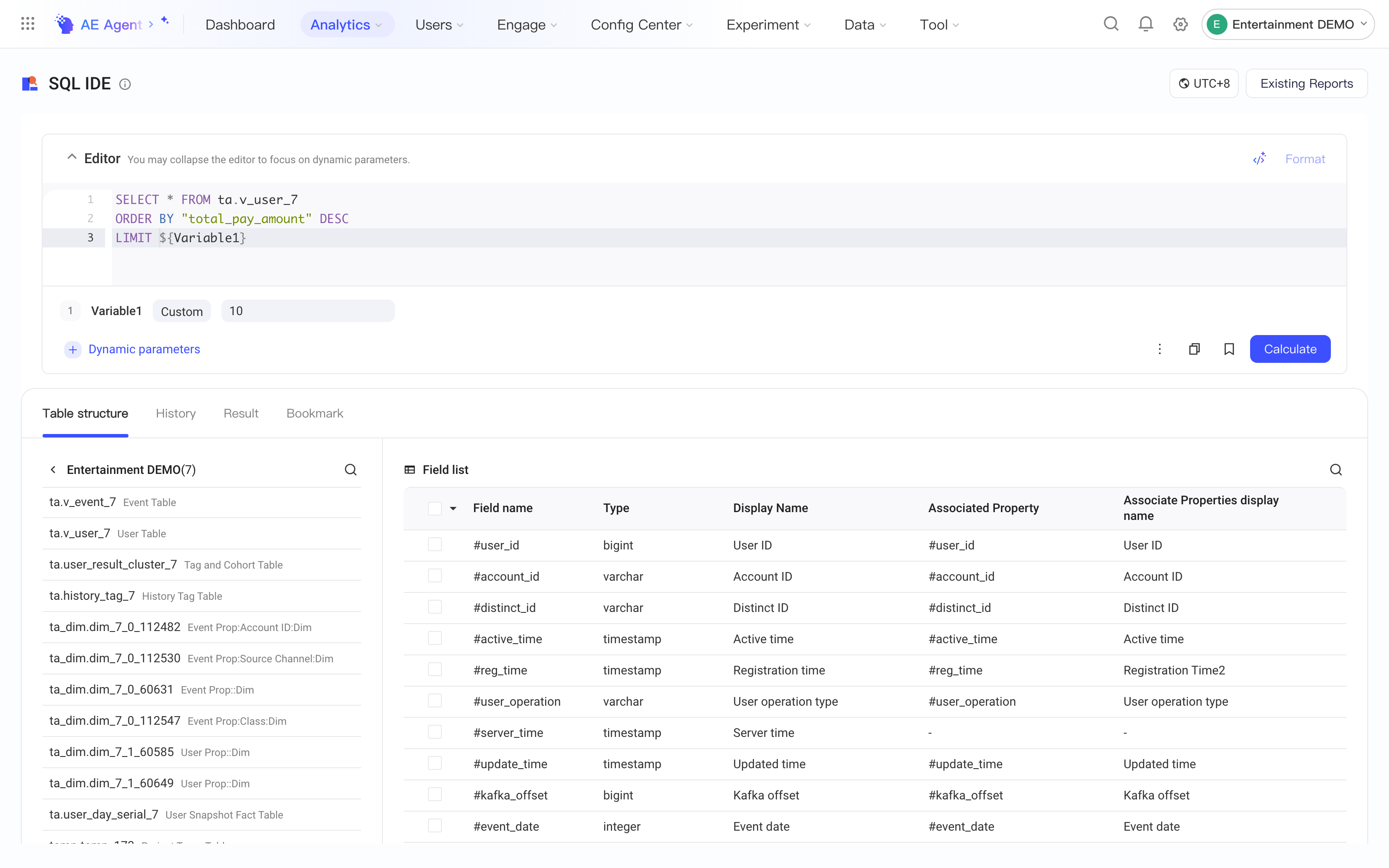Open the notifications bell
The width and height of the screenshot is (1389, 868).
1145,24
